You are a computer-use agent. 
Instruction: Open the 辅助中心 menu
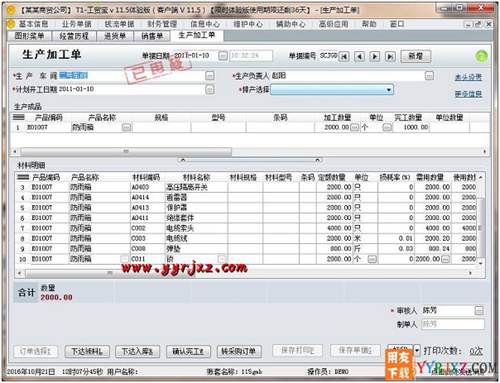[291, 24]
